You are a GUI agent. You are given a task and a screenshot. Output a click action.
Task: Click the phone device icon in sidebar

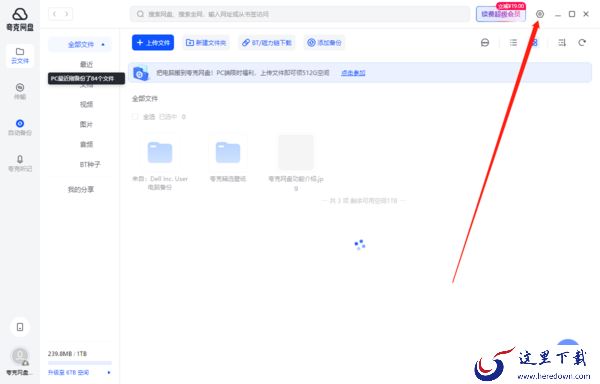(x=20, y=327)
